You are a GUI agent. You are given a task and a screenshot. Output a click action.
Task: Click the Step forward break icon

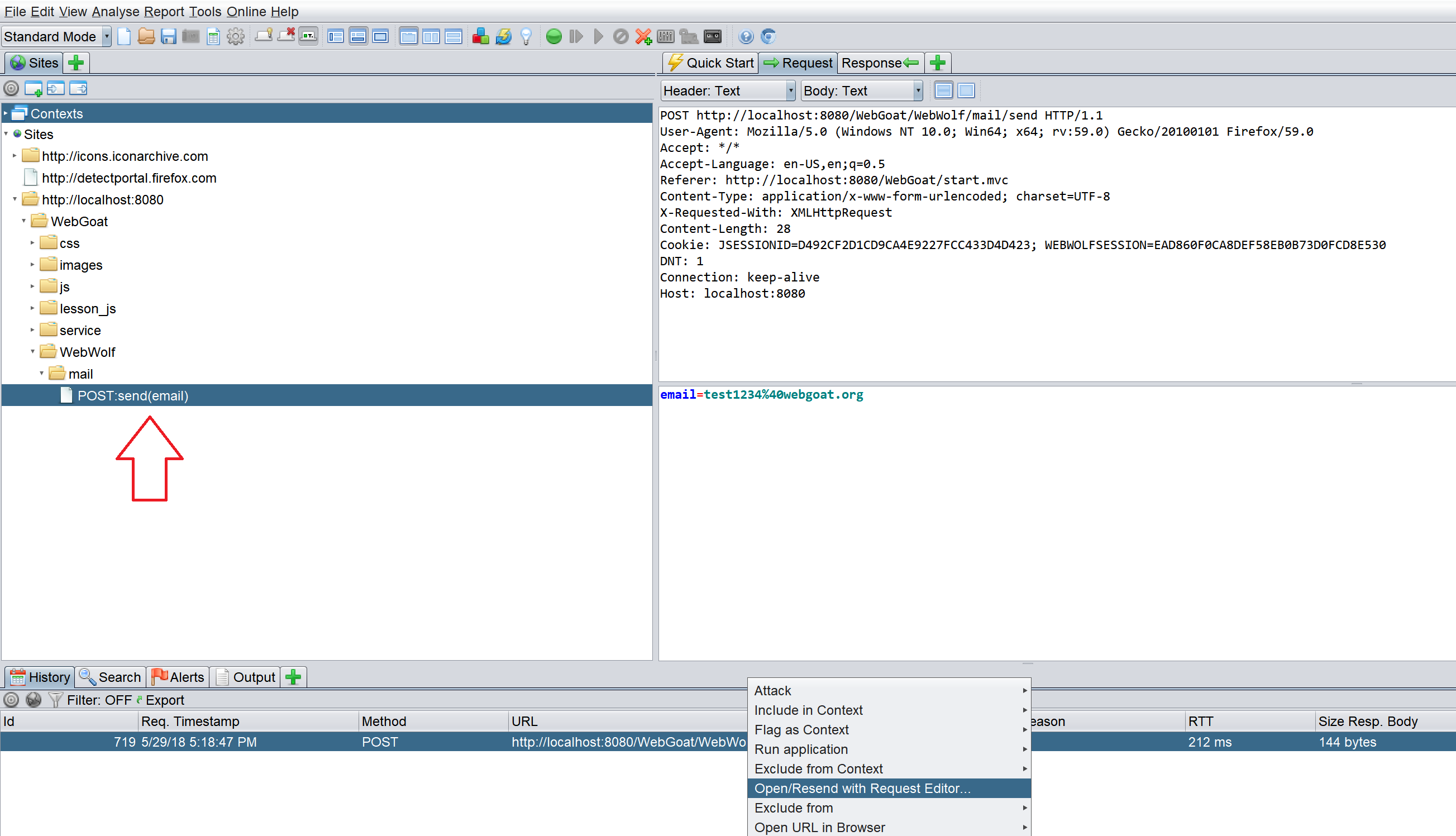[x=576, y=37]
